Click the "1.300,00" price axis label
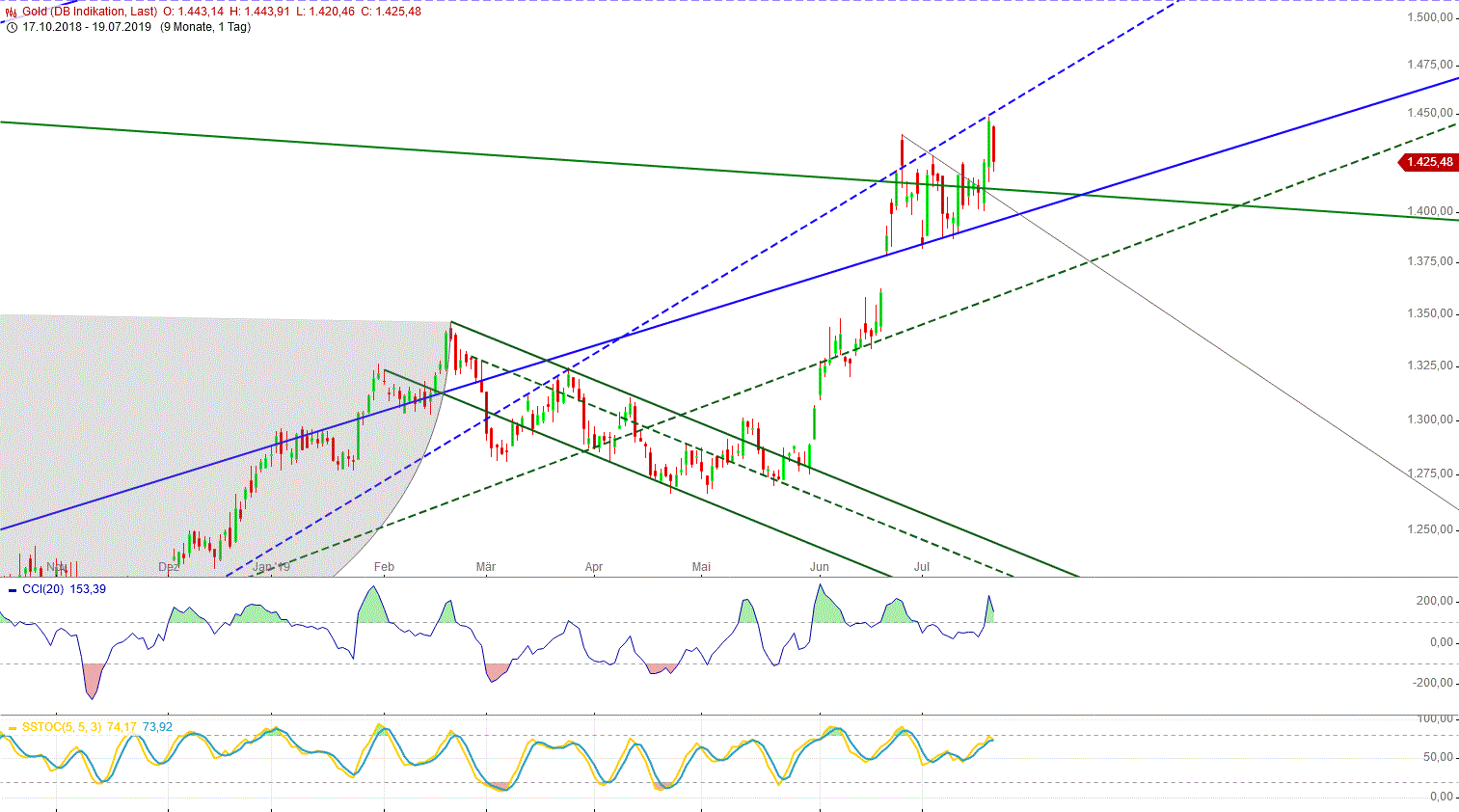 pyautogui.click(x=1429, y=420)
